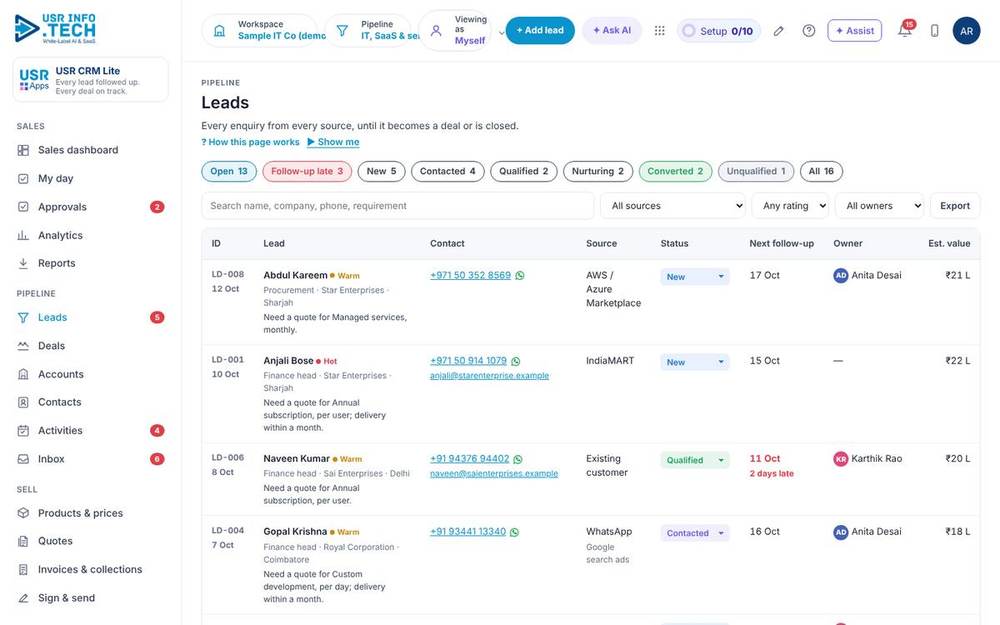Filter leads by Converted 2
This screenshot has width=1000, height=625.
tap(675, 171)
